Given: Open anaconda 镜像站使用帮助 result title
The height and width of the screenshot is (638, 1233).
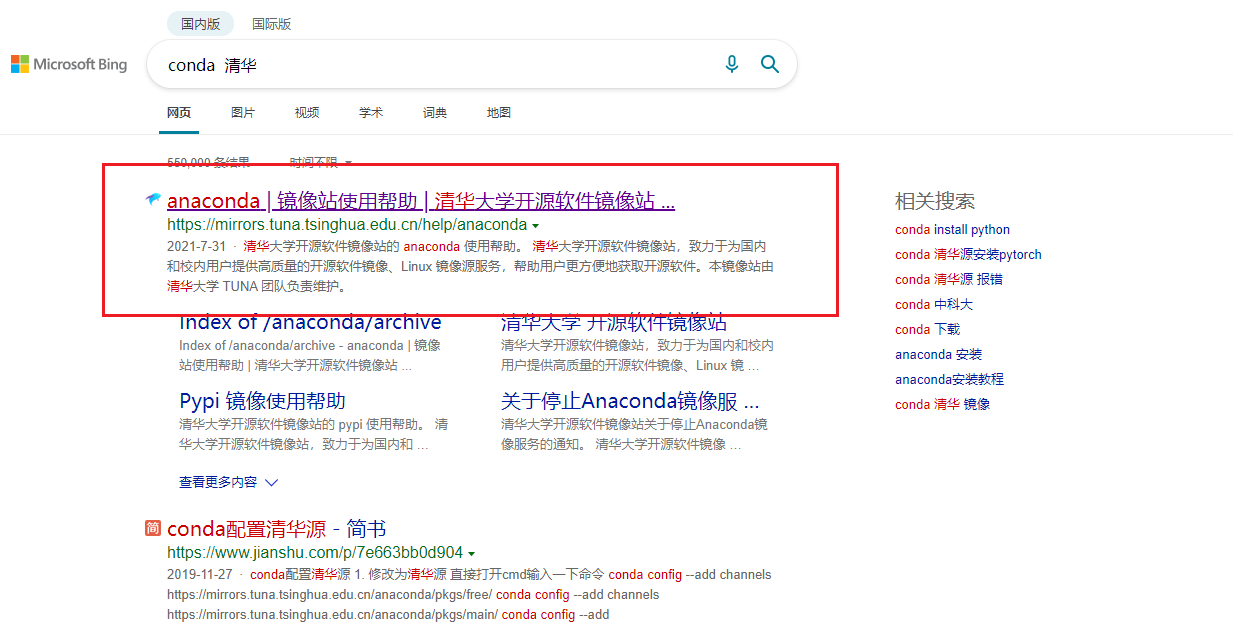Looking at the screenshot, I should [x=421, y=201].
